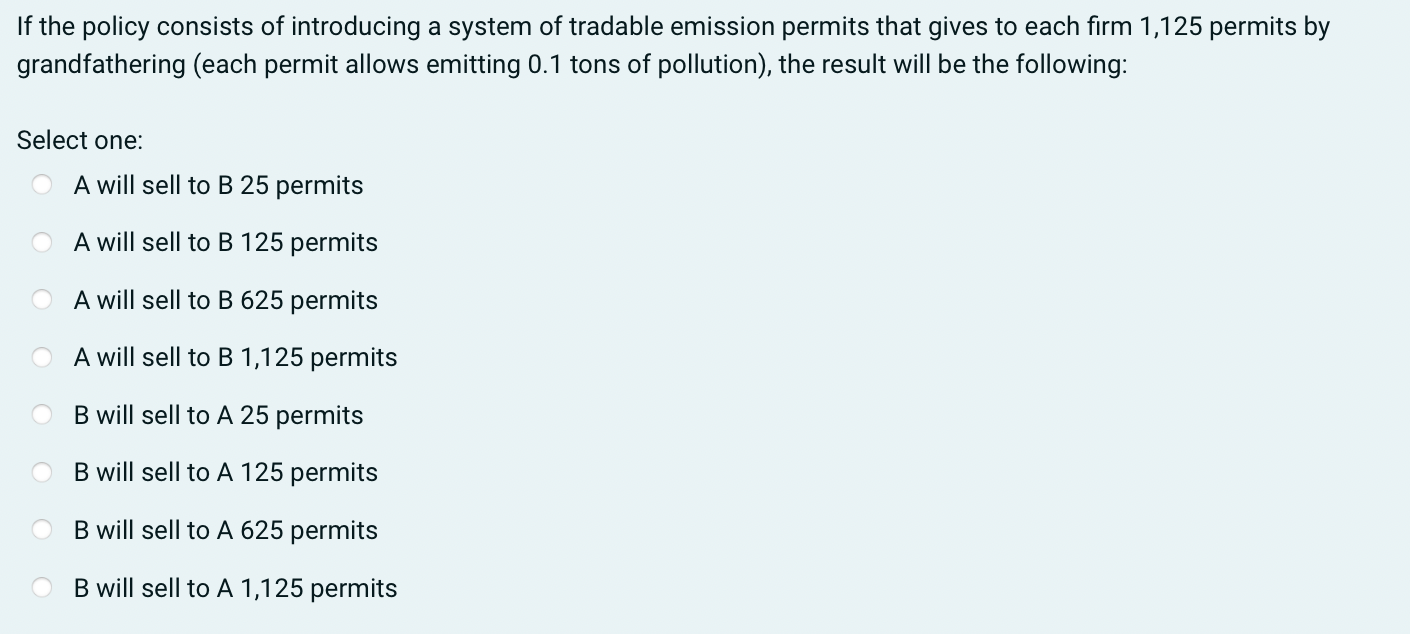Screen dimensions: 1410x634
Task: Select "A will sell to B 1,125 permits"
Action: coord(42,356)
